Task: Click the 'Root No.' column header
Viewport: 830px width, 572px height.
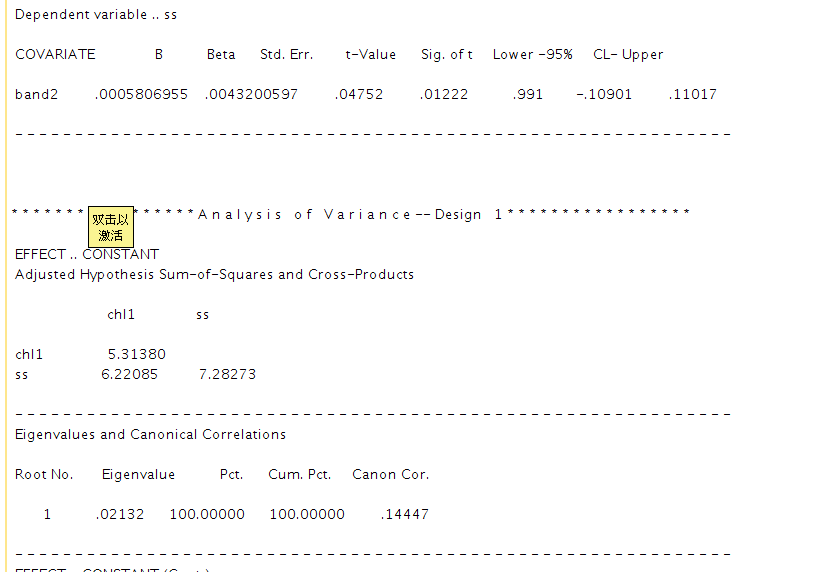Action: click(44, 474)
